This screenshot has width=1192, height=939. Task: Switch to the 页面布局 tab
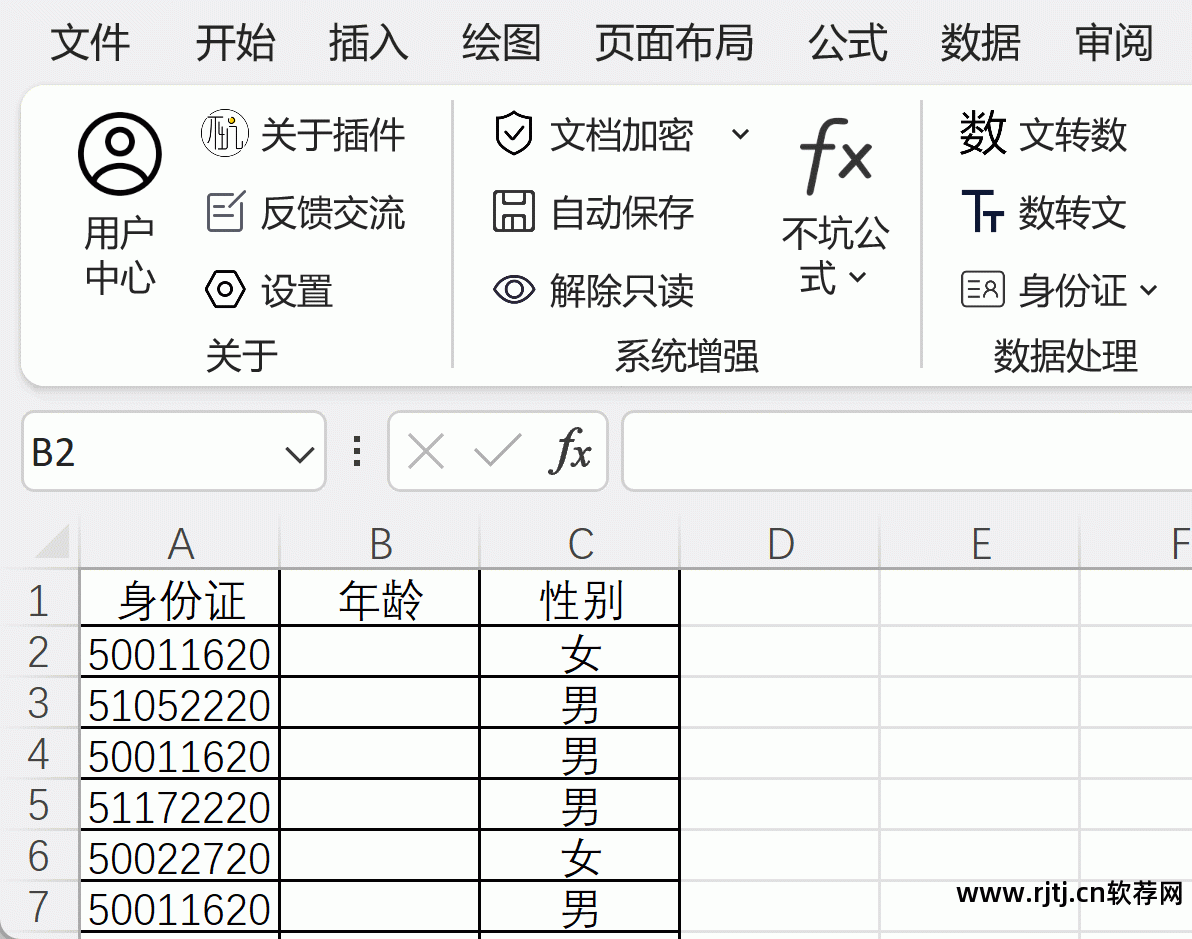click(674, 43)
